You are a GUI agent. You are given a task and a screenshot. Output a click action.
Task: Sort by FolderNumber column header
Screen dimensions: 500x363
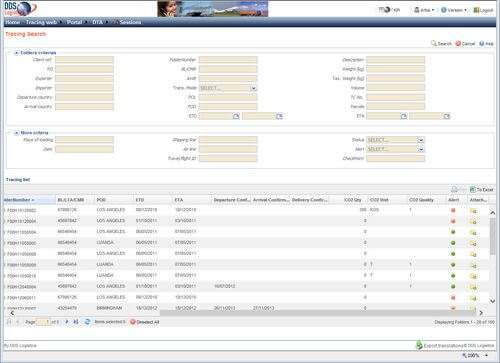click(x=29, y=200)
